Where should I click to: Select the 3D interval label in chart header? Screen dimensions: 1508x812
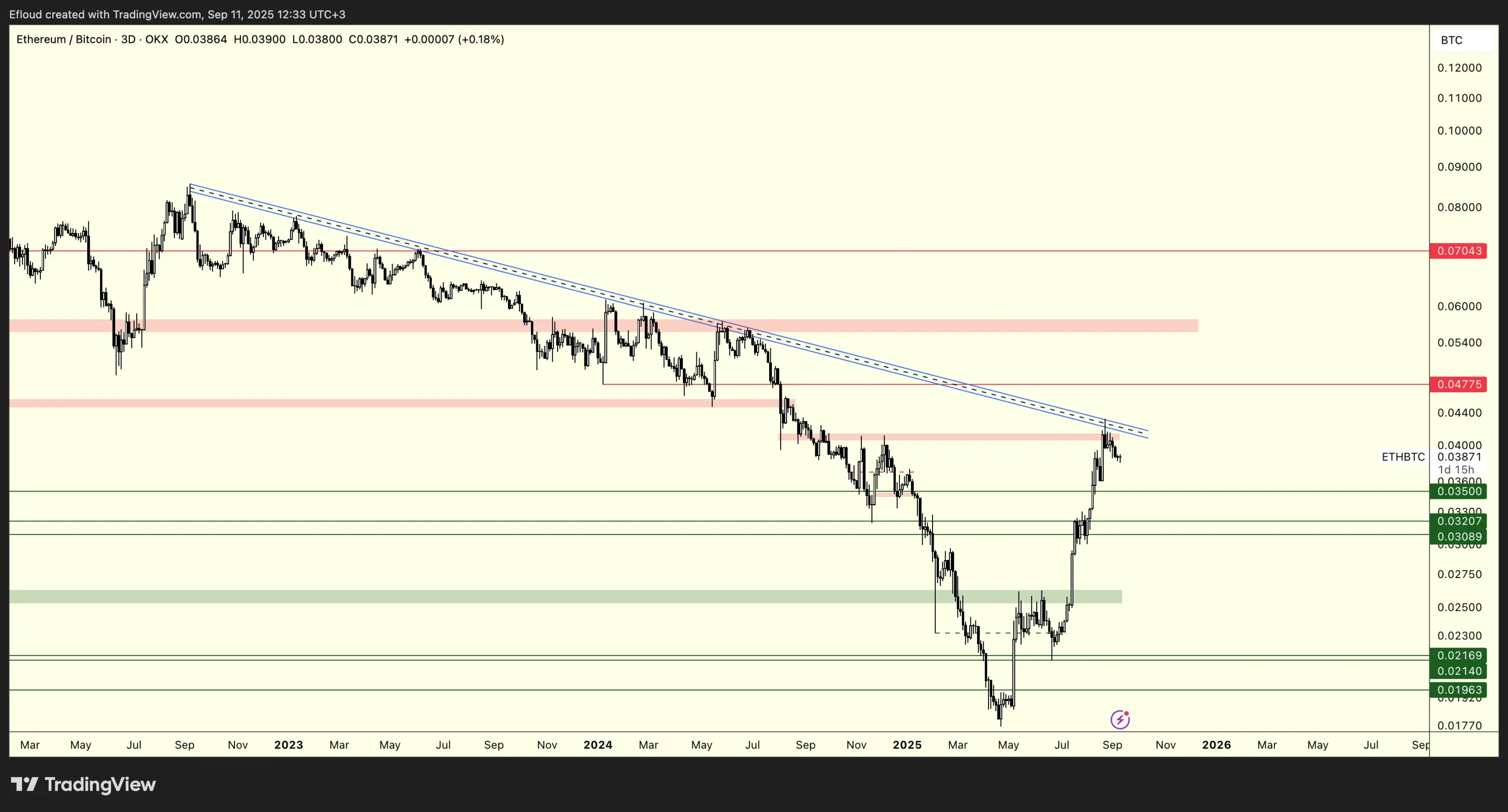click(128, 39)
